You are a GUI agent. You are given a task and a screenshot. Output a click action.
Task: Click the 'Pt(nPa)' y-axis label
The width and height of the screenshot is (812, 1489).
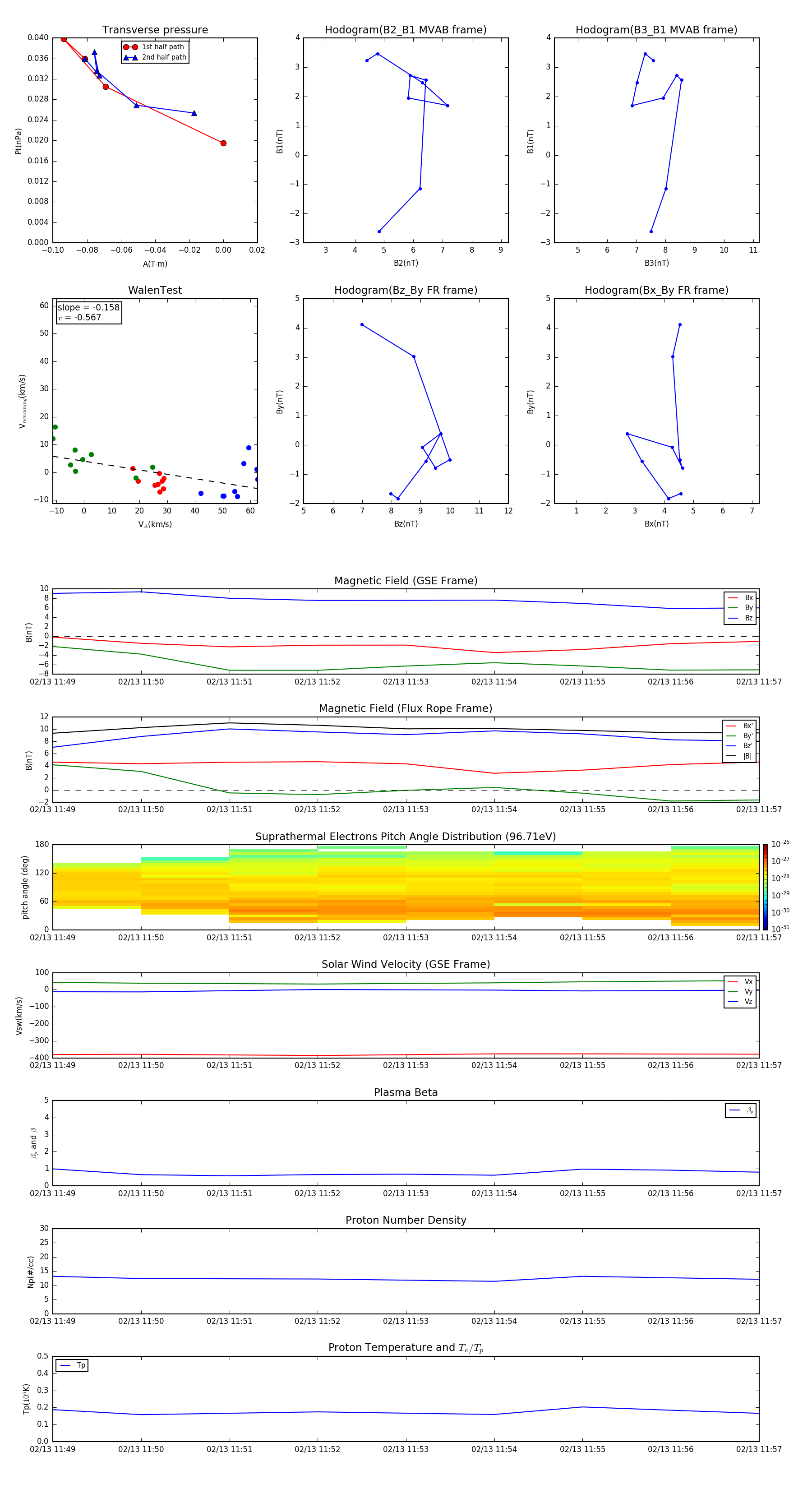pyautogui.click(x=18, y=141)
